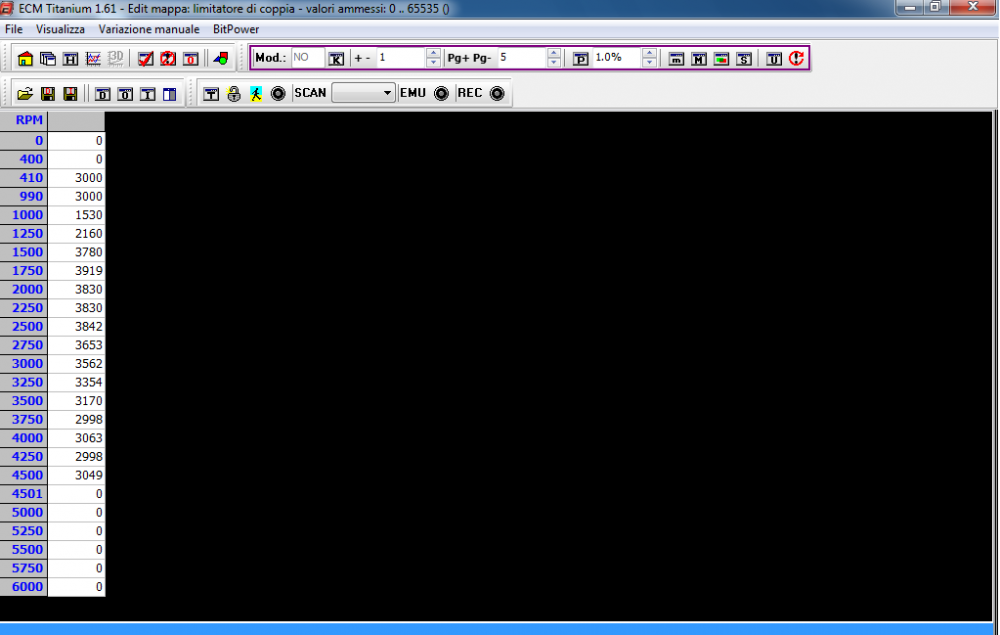Click the I window icon

(x=147, y=94)
